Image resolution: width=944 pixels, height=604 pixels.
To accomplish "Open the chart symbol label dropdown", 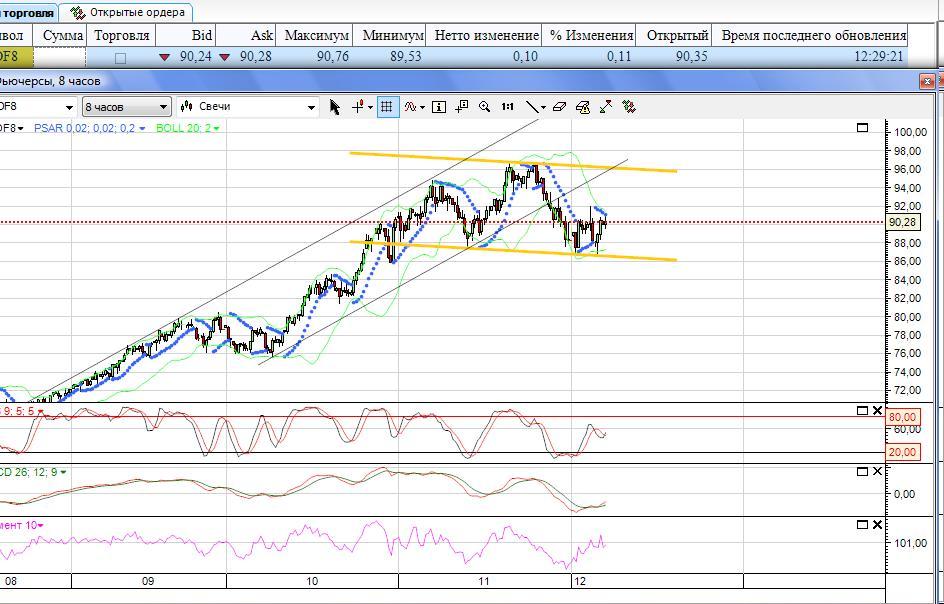I will point(20,128).
